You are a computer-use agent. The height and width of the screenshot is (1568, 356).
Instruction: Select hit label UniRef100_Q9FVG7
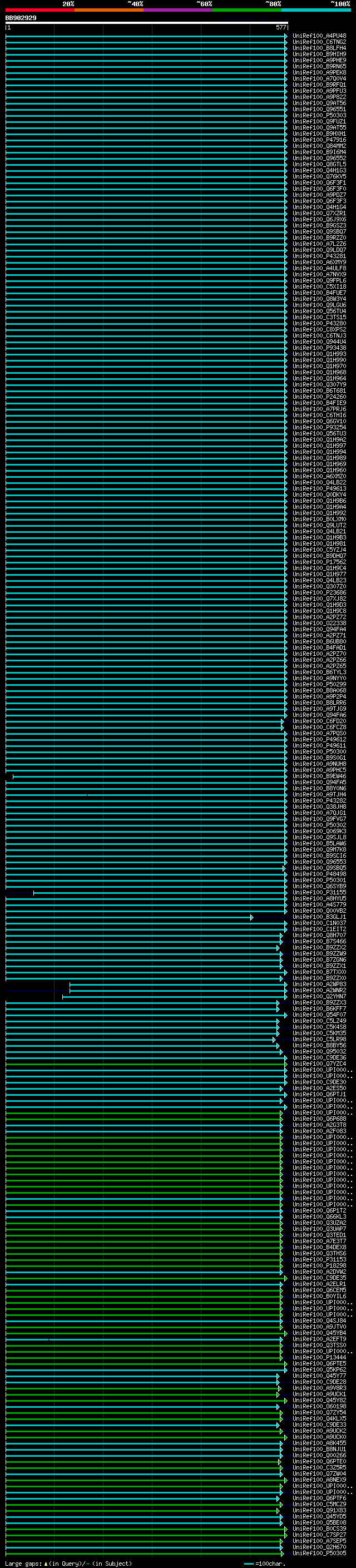319,819
